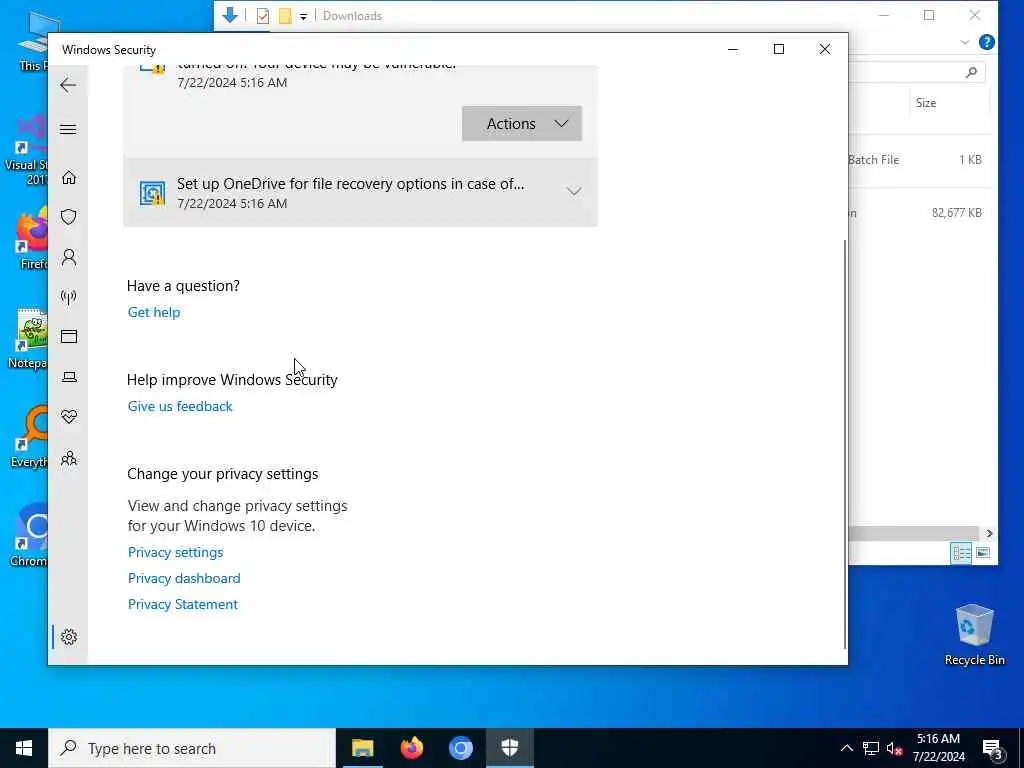The width and height of the screenshot is (1024, 768).
Task: Click the OneDrive recovery warning icon
Action: 152,193
